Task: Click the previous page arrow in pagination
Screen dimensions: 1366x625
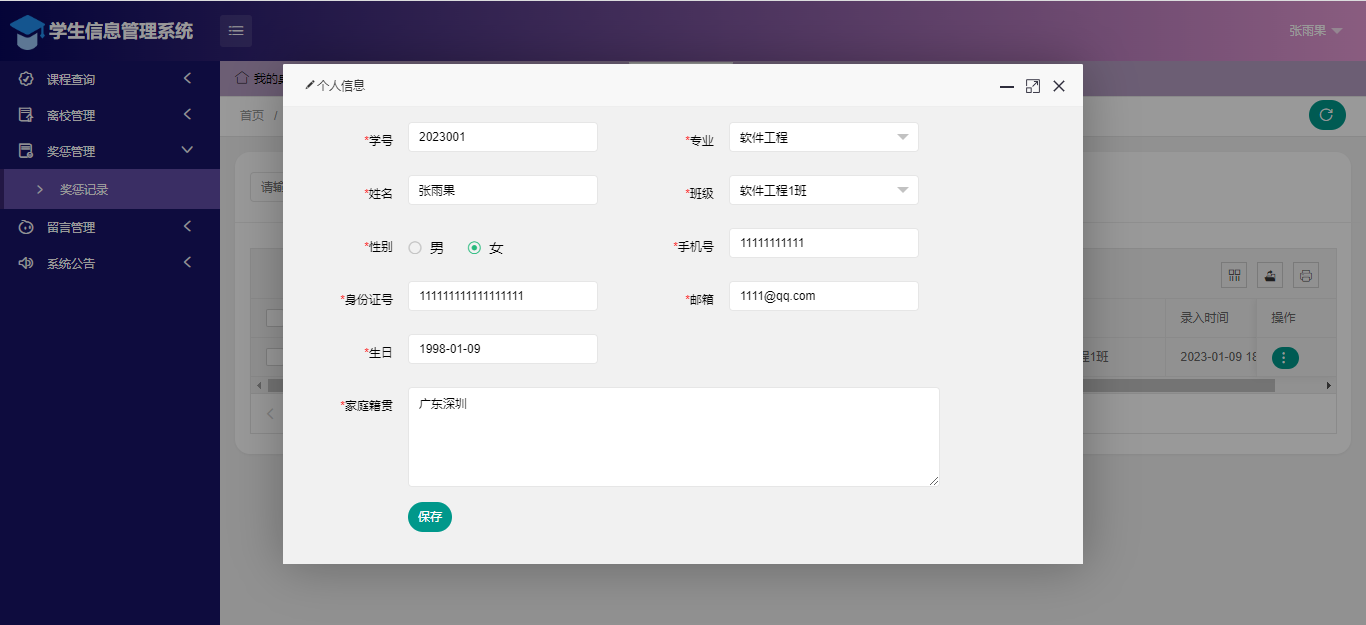Action: click(x=270, y=414)
